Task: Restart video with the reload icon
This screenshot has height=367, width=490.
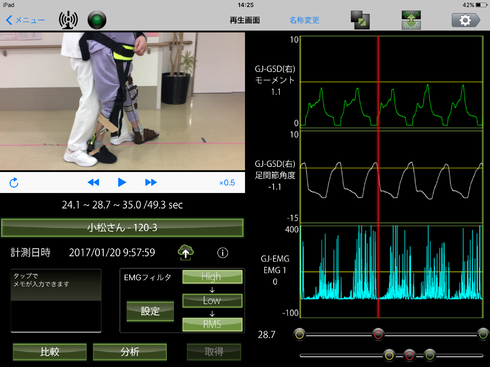Action: click(14, 183)
